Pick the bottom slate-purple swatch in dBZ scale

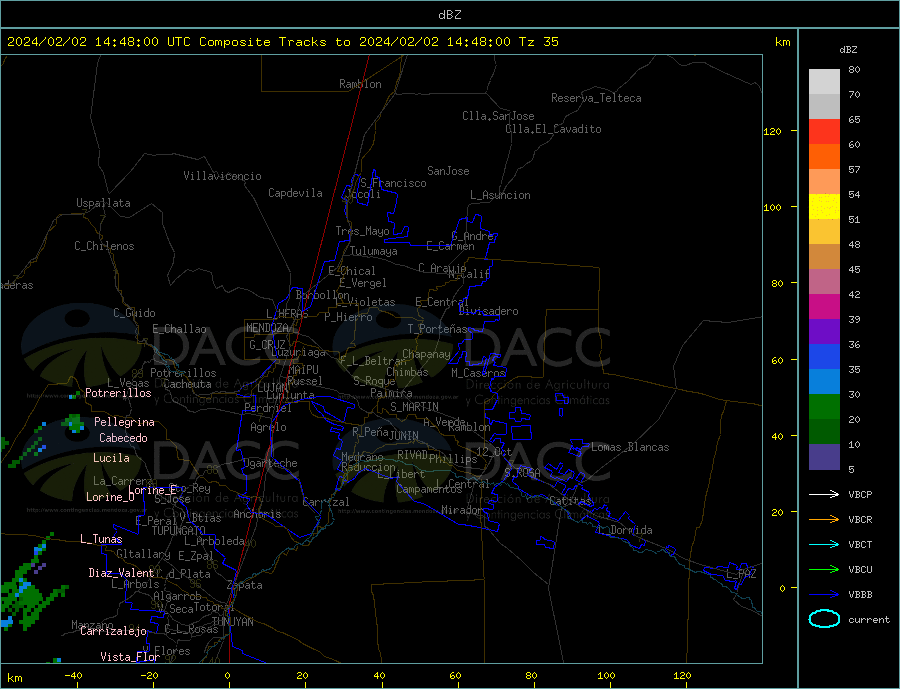(824, 457)
